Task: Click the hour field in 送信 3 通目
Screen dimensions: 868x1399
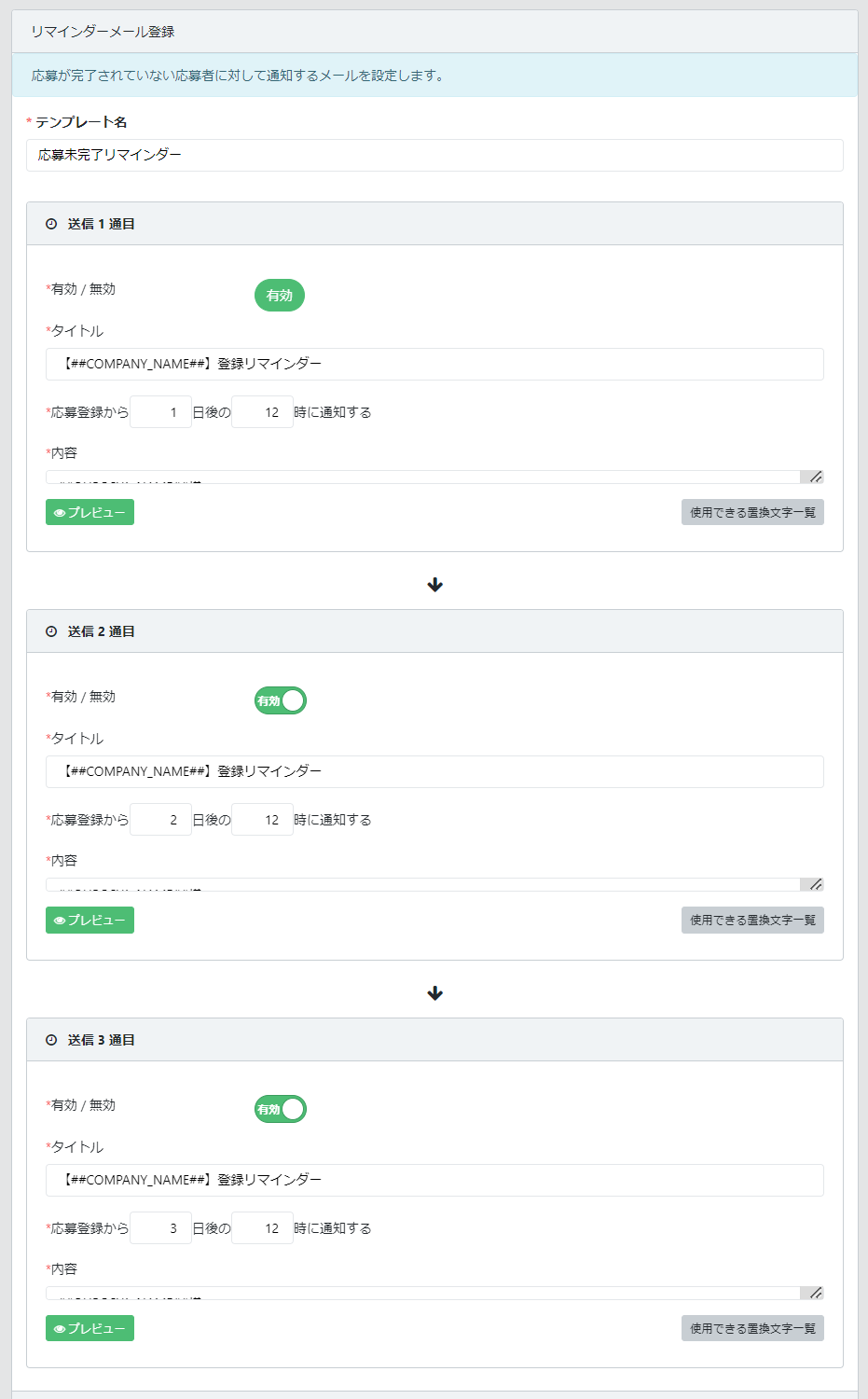Action: click(262, 1228)
